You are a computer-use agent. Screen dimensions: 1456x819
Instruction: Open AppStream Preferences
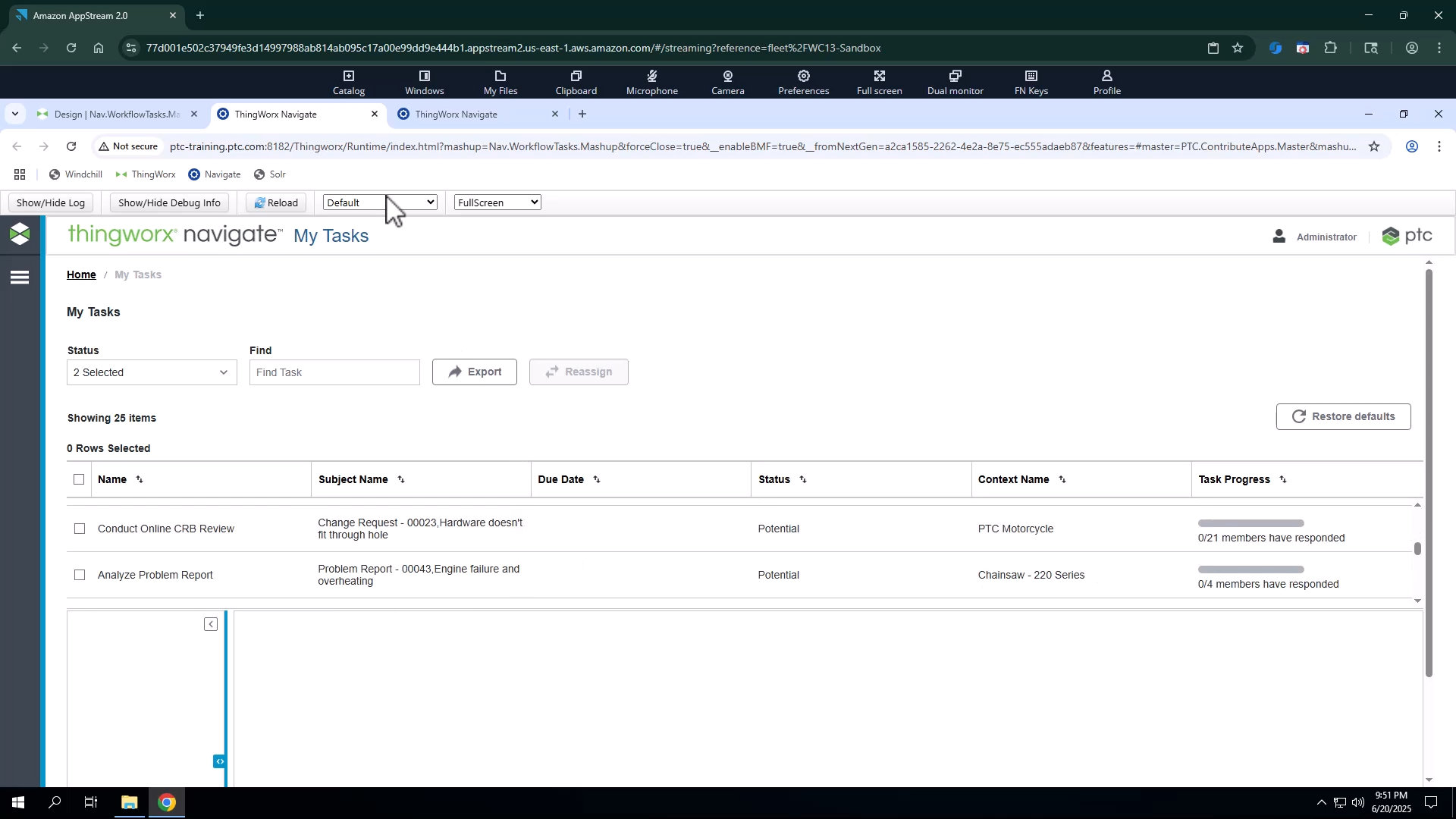tap(803, 82)
